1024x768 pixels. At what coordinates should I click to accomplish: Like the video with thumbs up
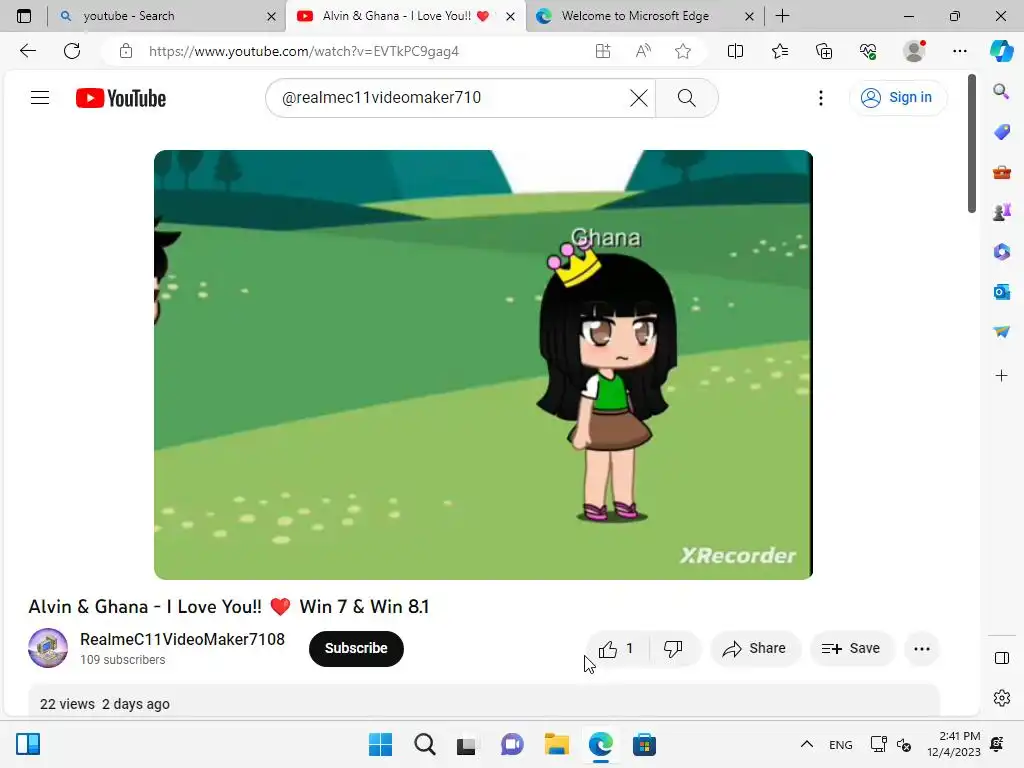(617, 648)
